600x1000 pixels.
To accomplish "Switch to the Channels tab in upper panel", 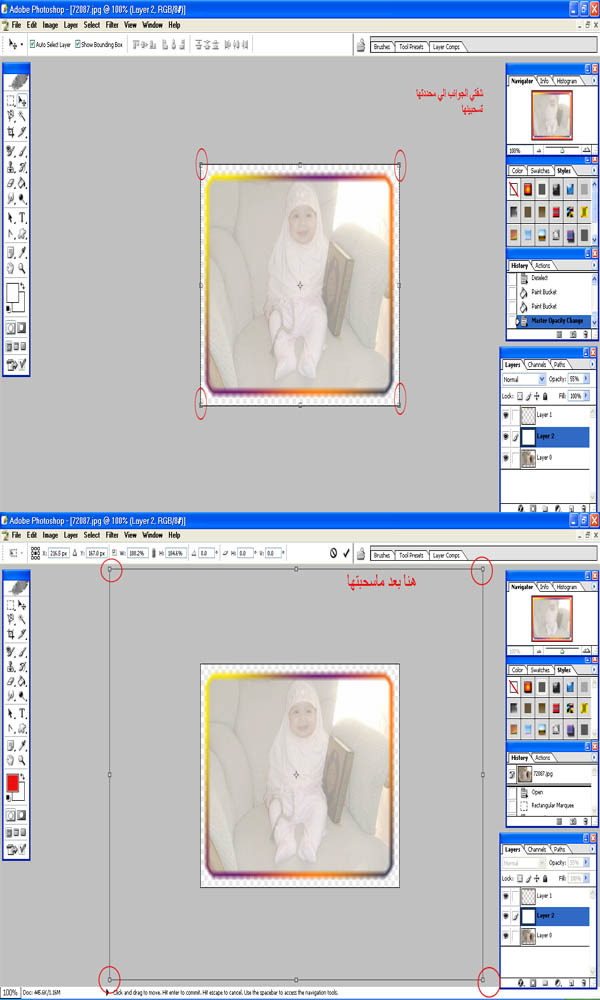I will (x=536, y=365).
